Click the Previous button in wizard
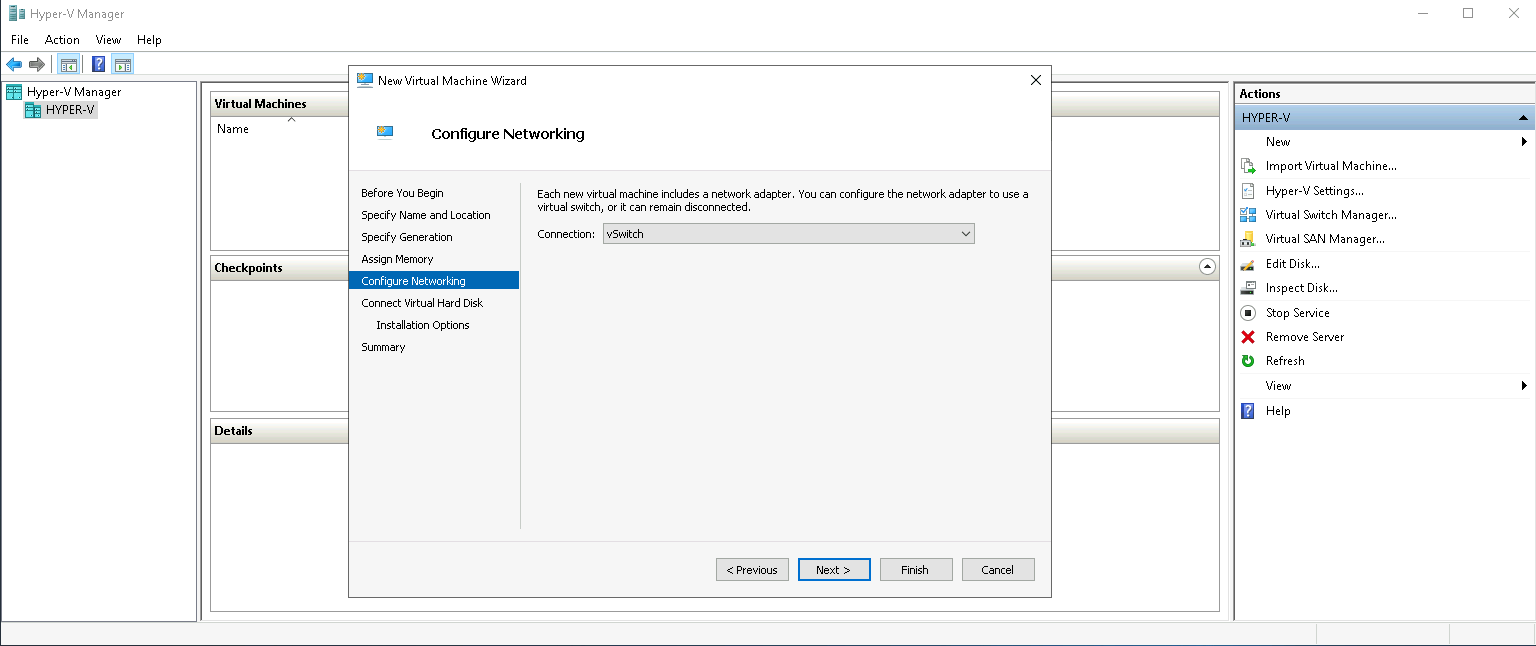 [752, 570]
